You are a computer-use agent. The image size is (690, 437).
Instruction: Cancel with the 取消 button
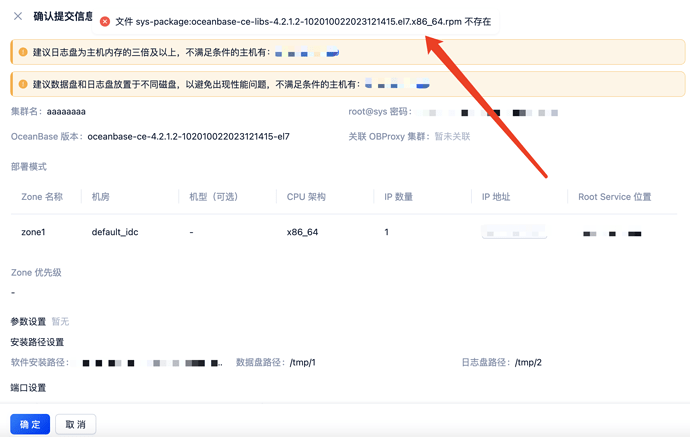click(x=76, y=424)
